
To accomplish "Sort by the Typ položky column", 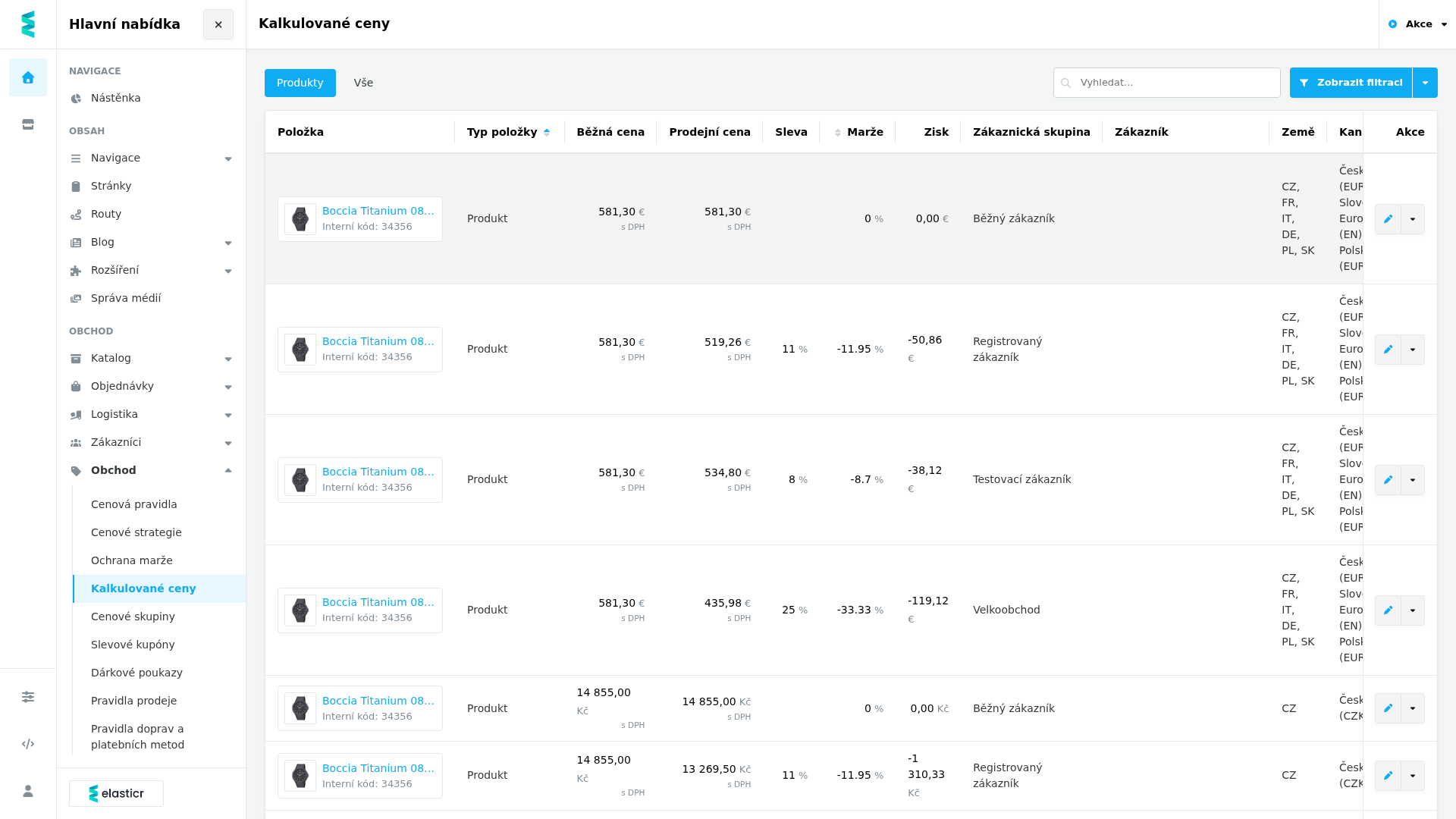I will 509,132.
